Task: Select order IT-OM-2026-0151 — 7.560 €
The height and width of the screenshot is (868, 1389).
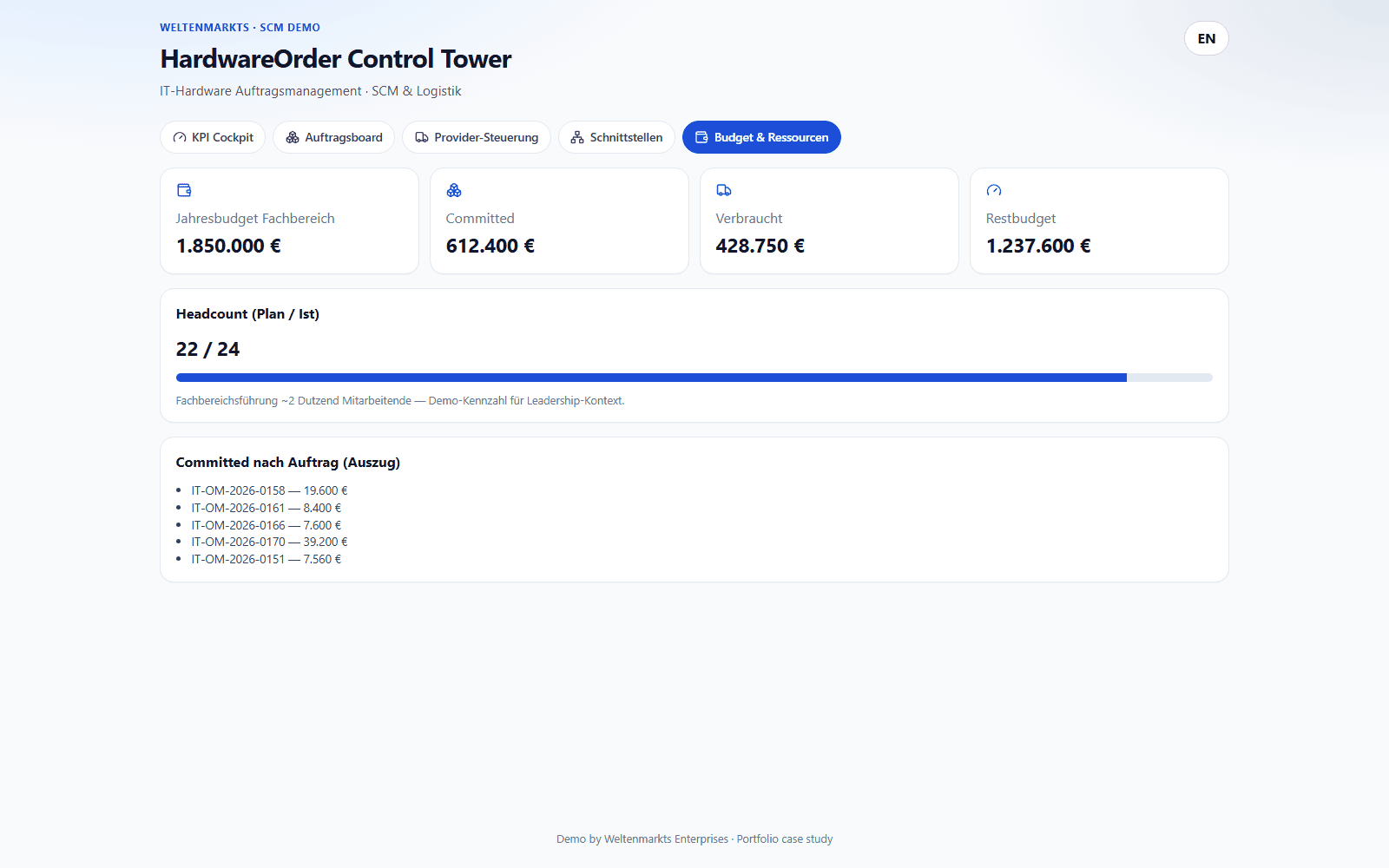Action: click(267, 559)
